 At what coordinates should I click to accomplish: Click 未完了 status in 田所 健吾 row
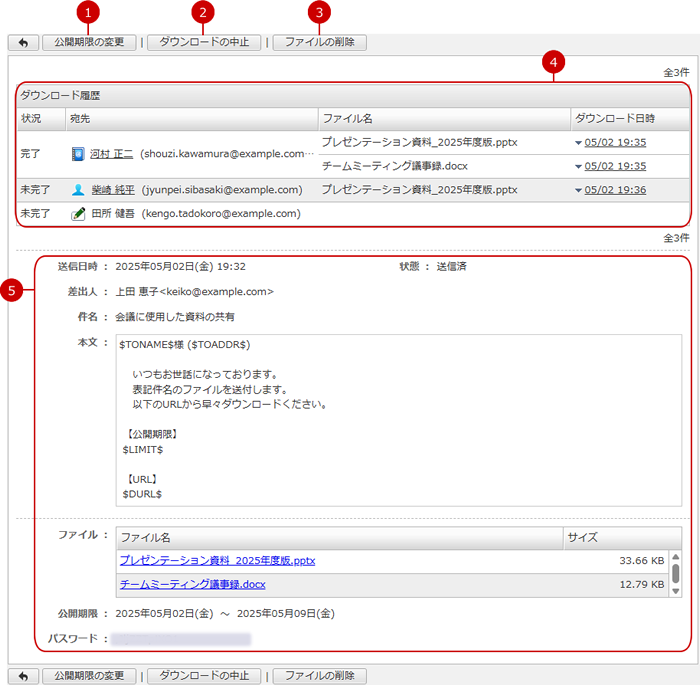35,214
